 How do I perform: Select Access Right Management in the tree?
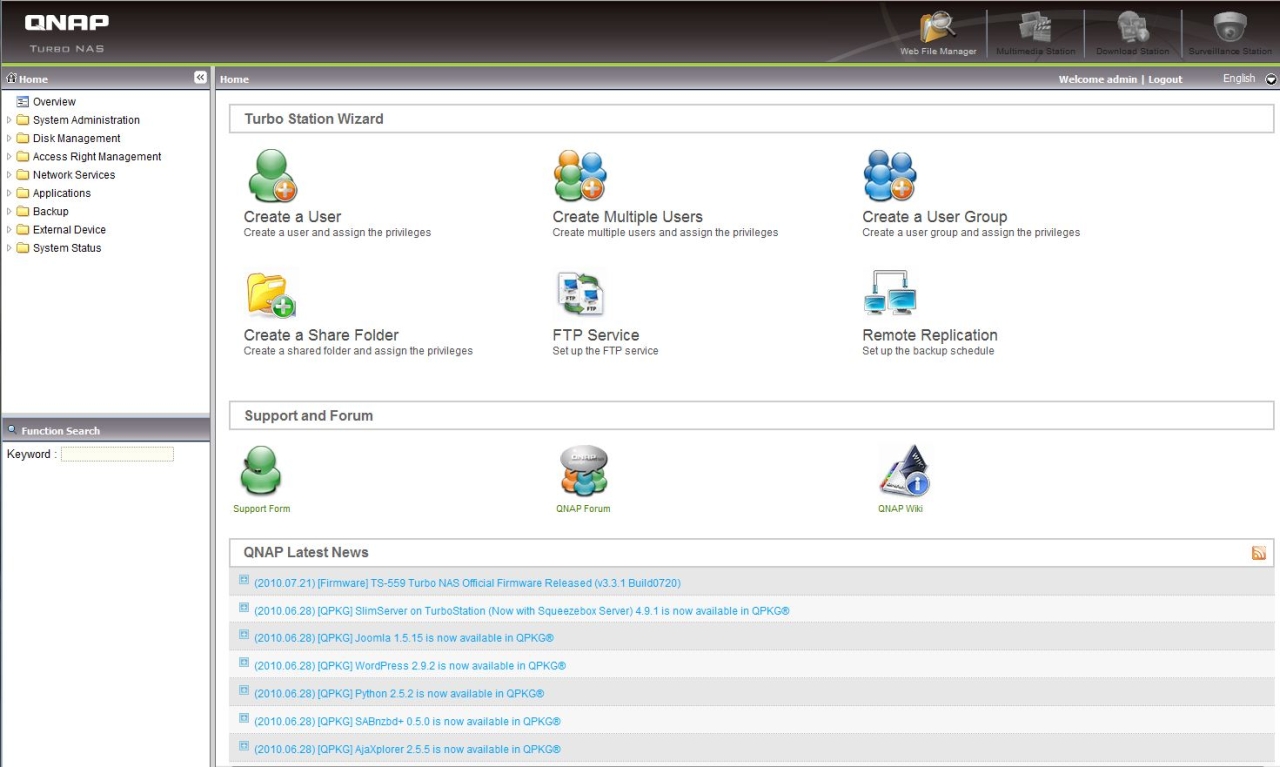97,156
